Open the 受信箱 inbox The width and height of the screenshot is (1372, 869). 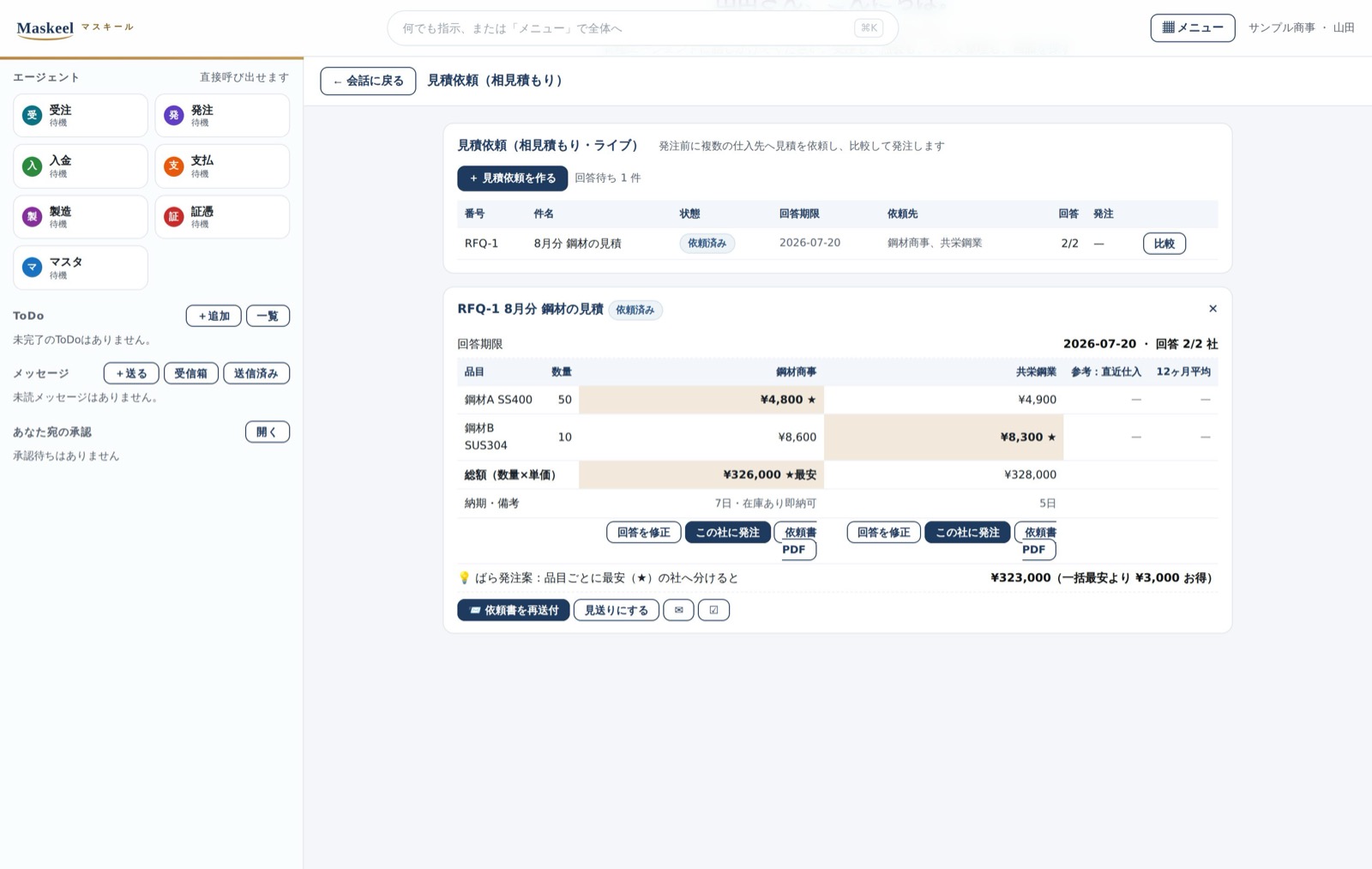[x=190, y=373]
